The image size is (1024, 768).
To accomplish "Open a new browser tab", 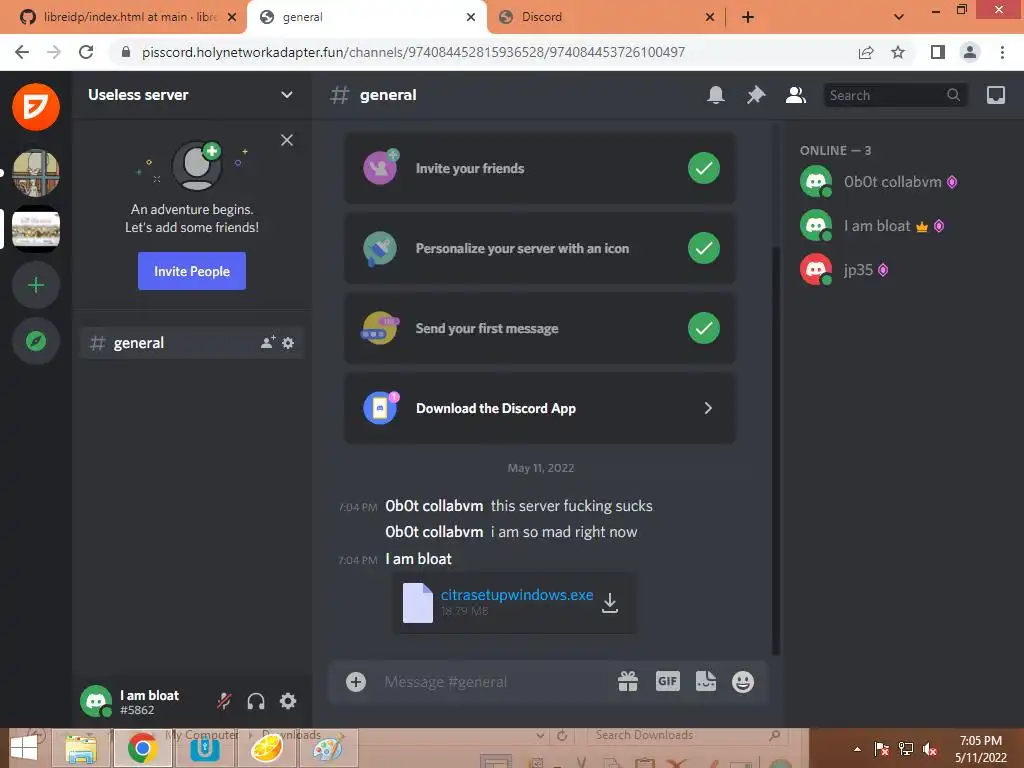I will 748,17.
